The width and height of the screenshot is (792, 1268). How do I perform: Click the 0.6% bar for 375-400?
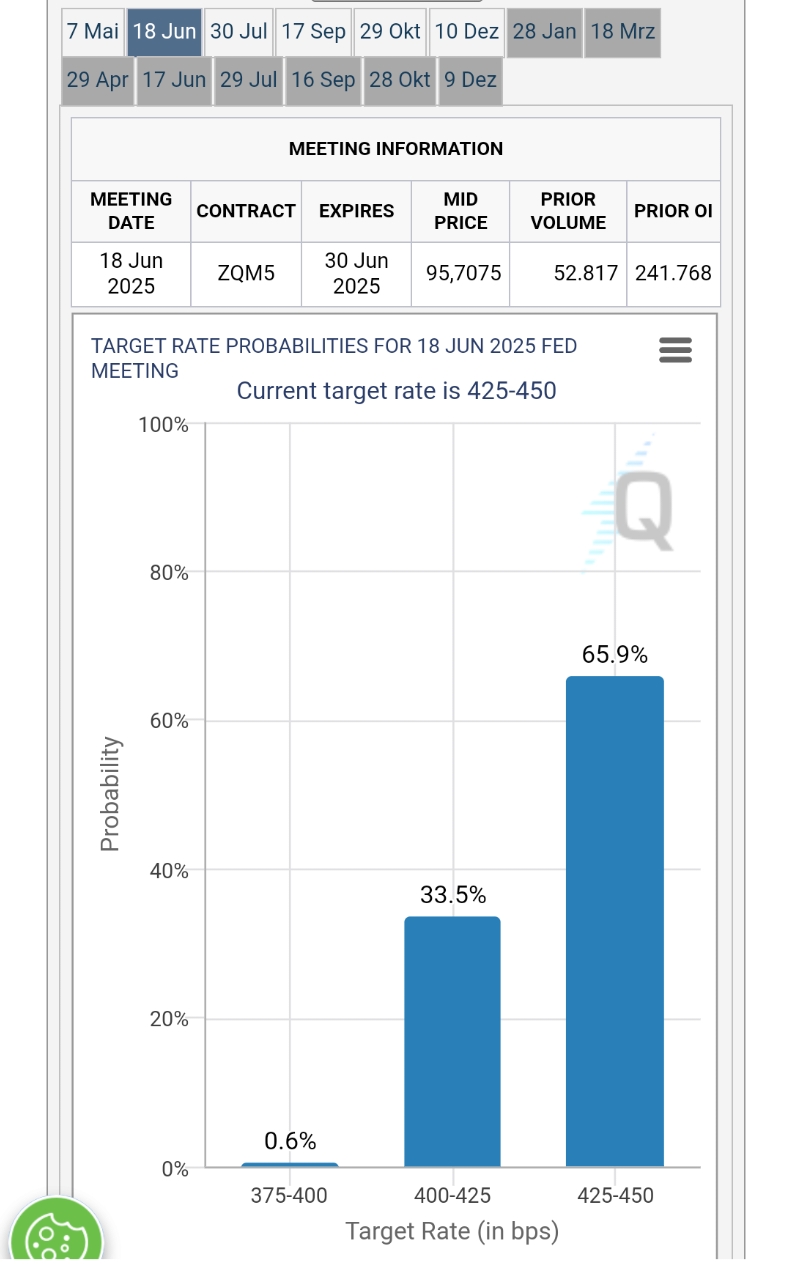pyautogui.click(x=290, y=1165)
